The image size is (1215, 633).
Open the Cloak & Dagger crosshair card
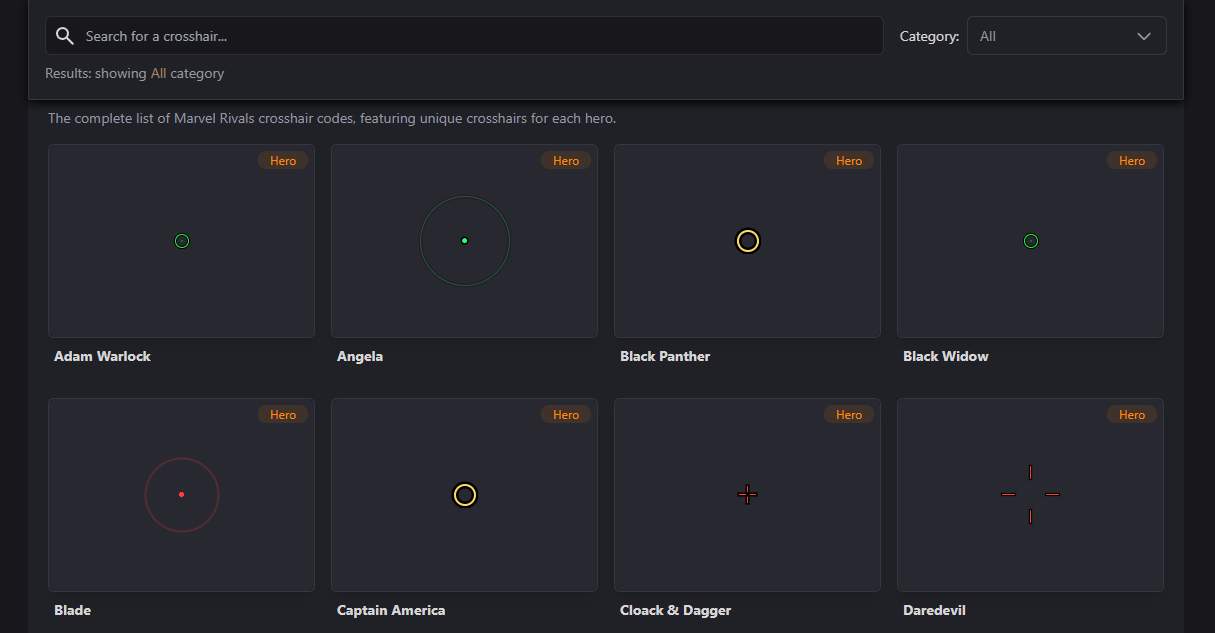click(x=747, y=495)
